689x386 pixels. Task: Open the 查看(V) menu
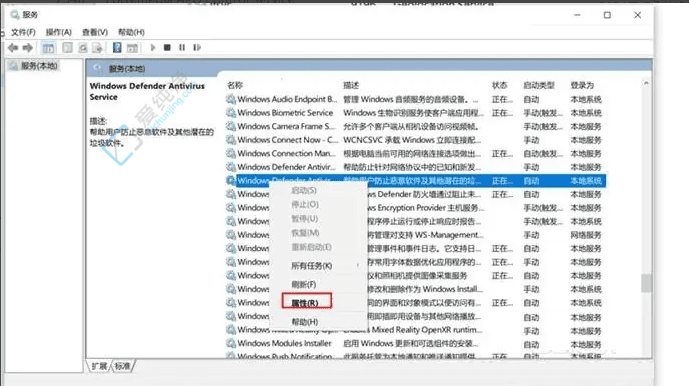(x=94, y=32)
